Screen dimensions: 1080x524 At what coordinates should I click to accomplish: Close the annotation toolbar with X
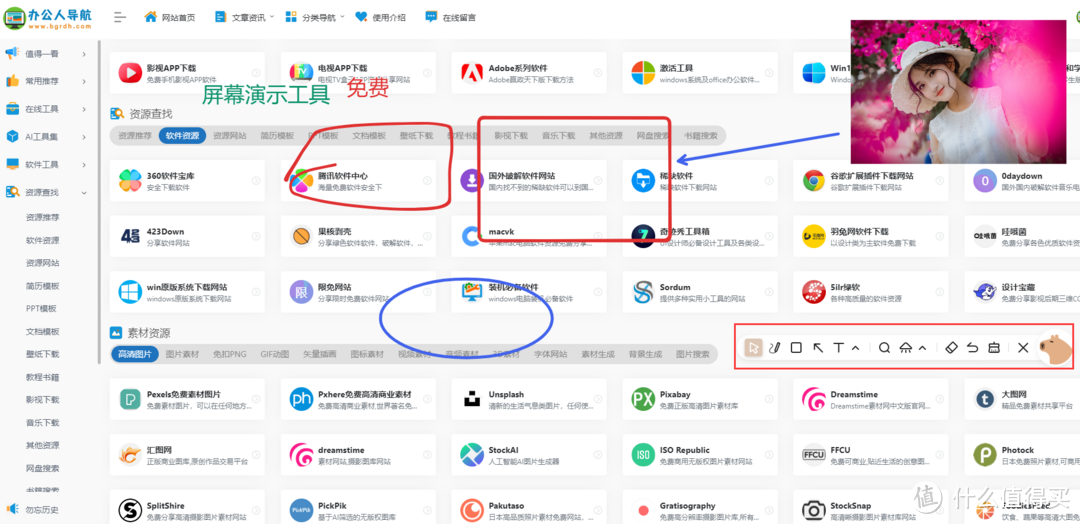[1023, 348]
